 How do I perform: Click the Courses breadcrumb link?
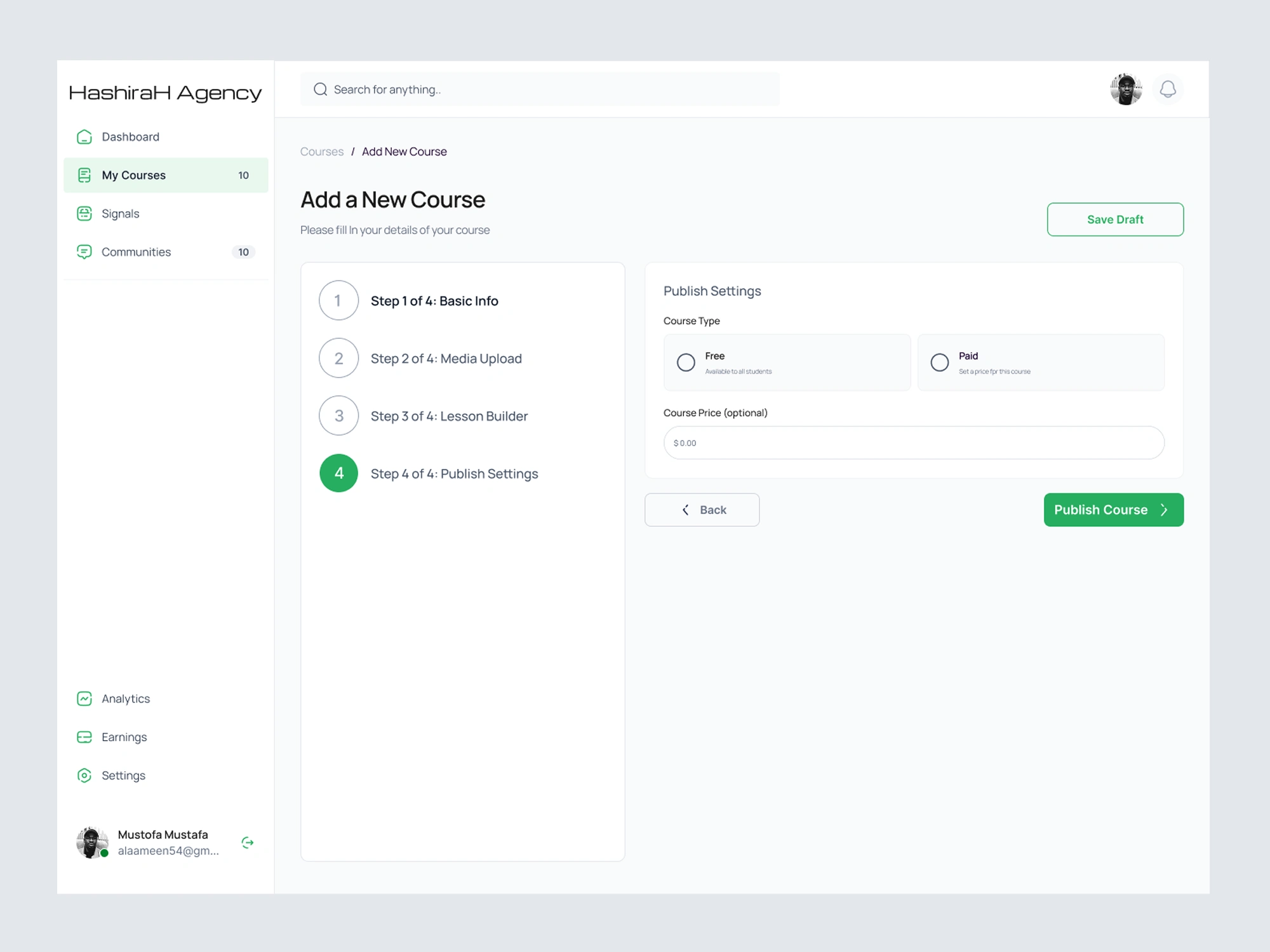(321, 152)
